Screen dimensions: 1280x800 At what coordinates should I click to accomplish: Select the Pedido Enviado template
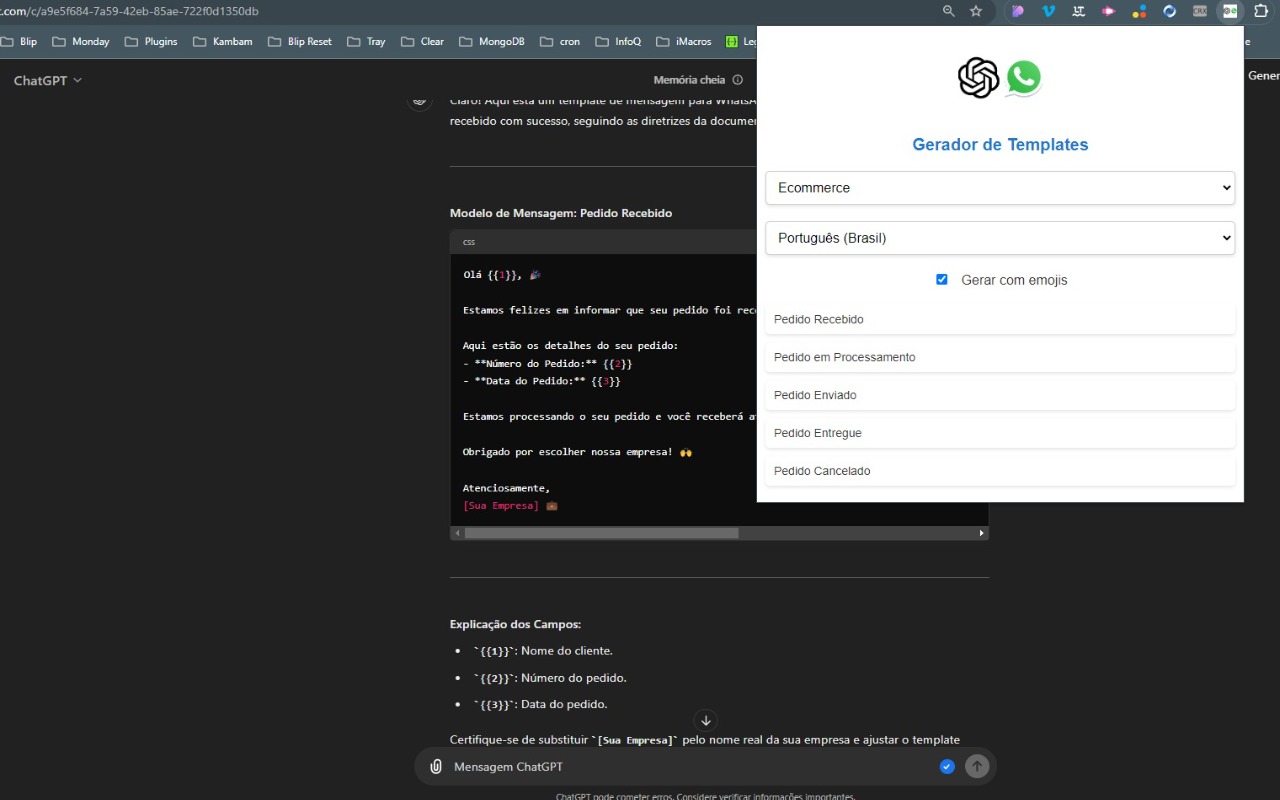(1000, 395)
